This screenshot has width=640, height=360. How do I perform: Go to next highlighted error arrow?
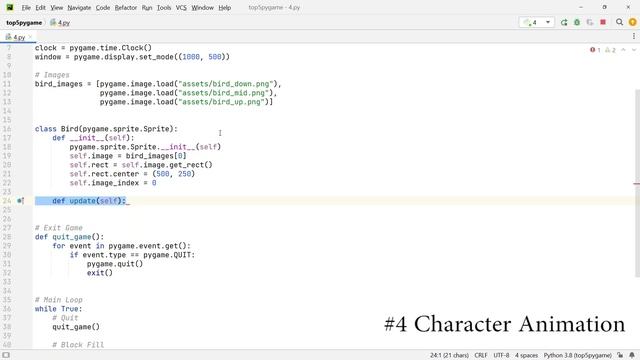click(634, 50)
